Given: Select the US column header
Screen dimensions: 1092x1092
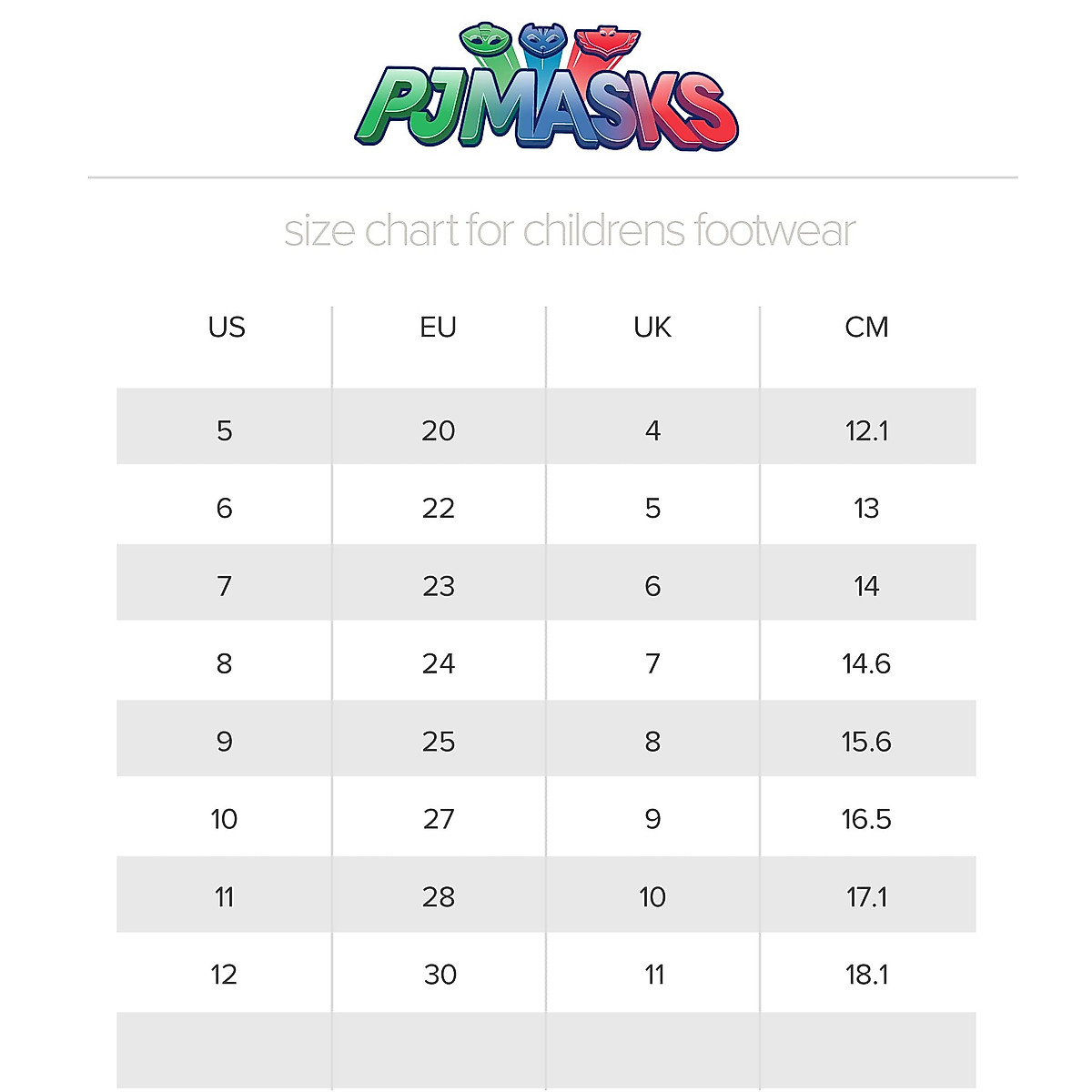Looking at the screenshot, I should [226, 327].
